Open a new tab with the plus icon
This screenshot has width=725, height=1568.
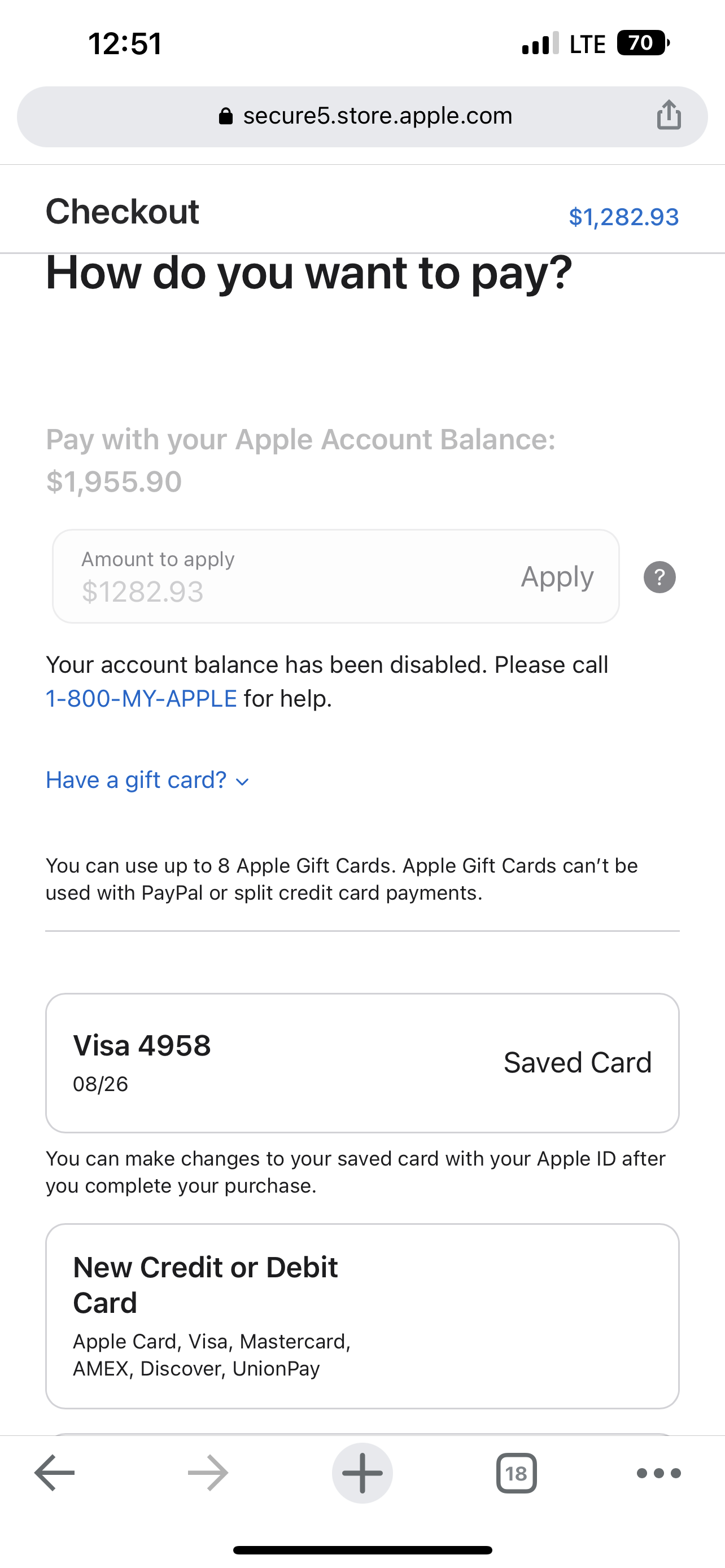pos(362,1473)
